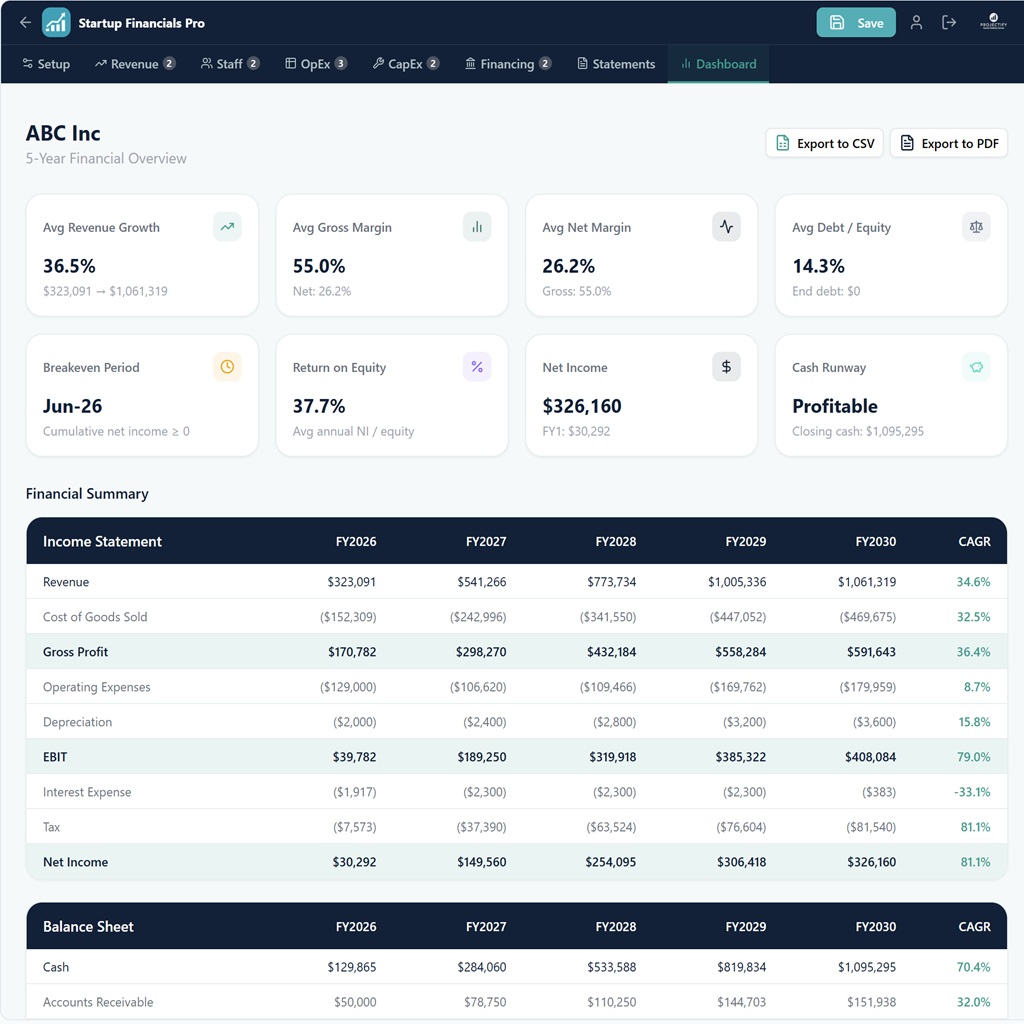Click the Revenue tab badge showing 2

click(169, 63)
